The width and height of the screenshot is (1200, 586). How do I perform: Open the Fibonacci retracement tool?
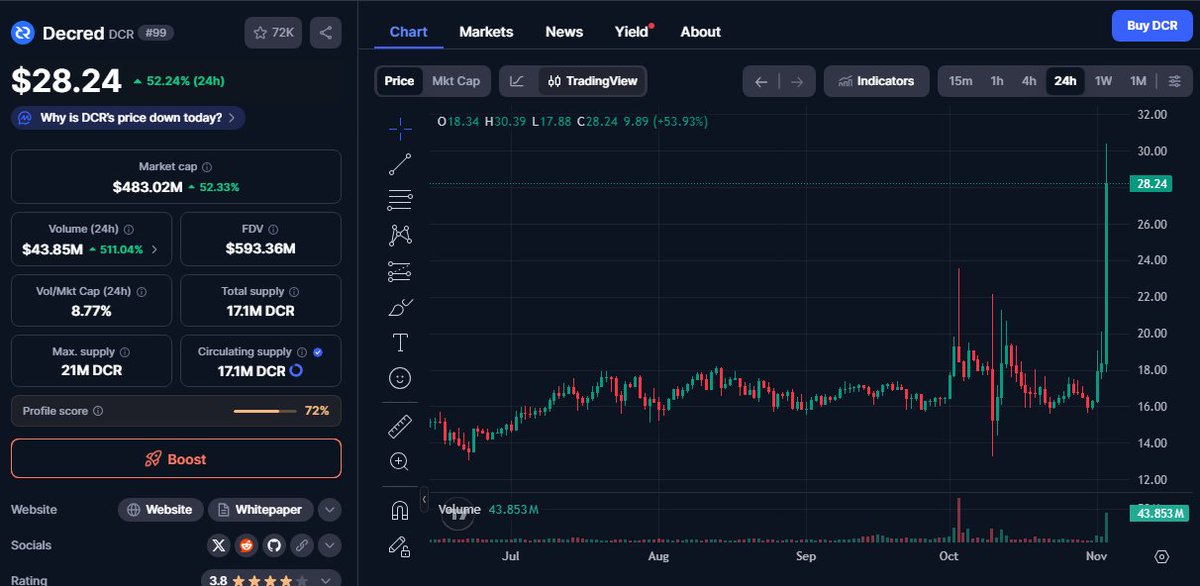(x=400, y=200)
